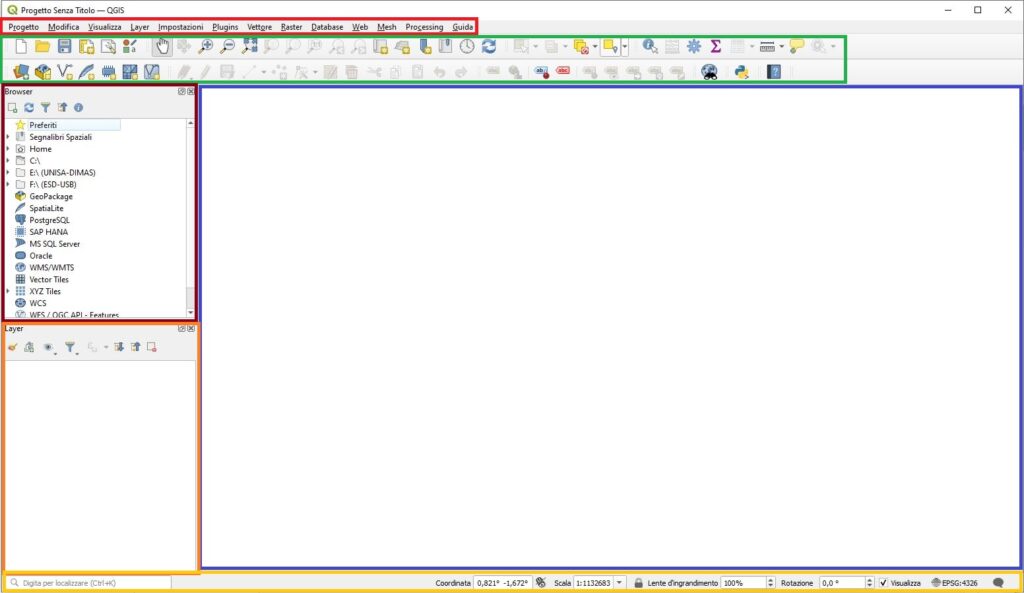
Task: Expand the C:\ drive node
Action: (8, 161)
